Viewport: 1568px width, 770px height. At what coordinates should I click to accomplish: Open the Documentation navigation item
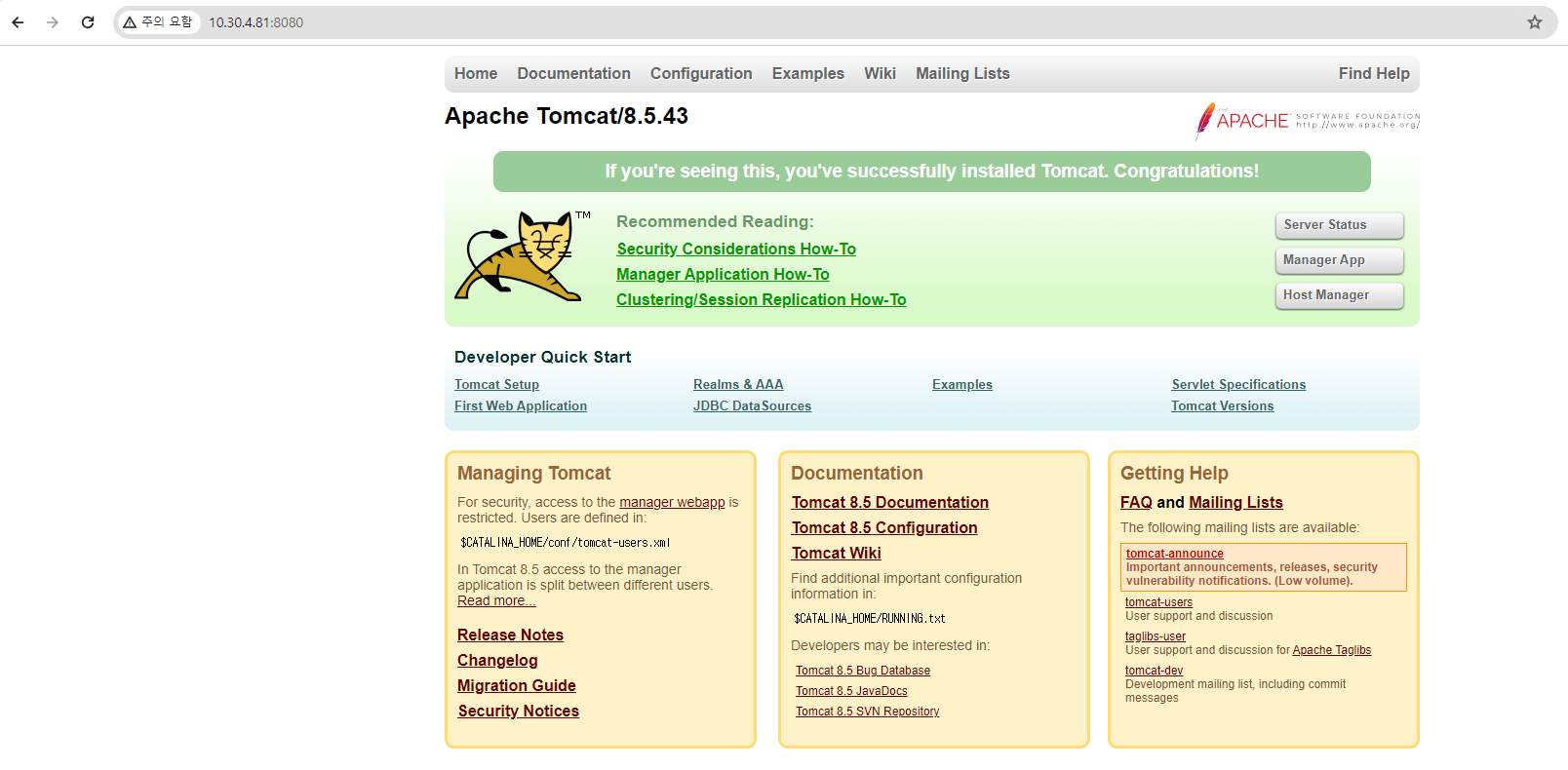tap(573, 74)
